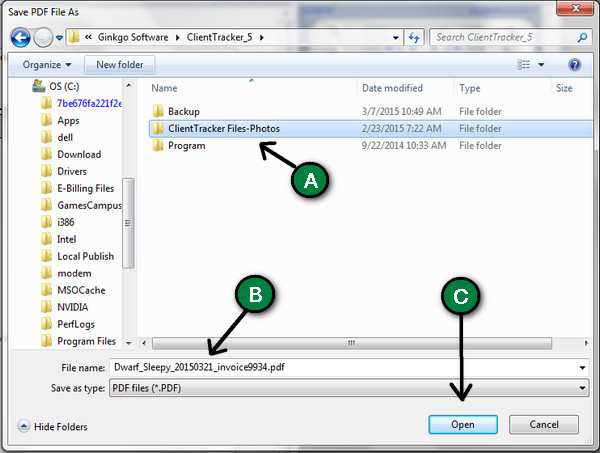Click Hide Folders toggle
The height and width of the screenshot is (453, 600).
(x=53, y=426)
